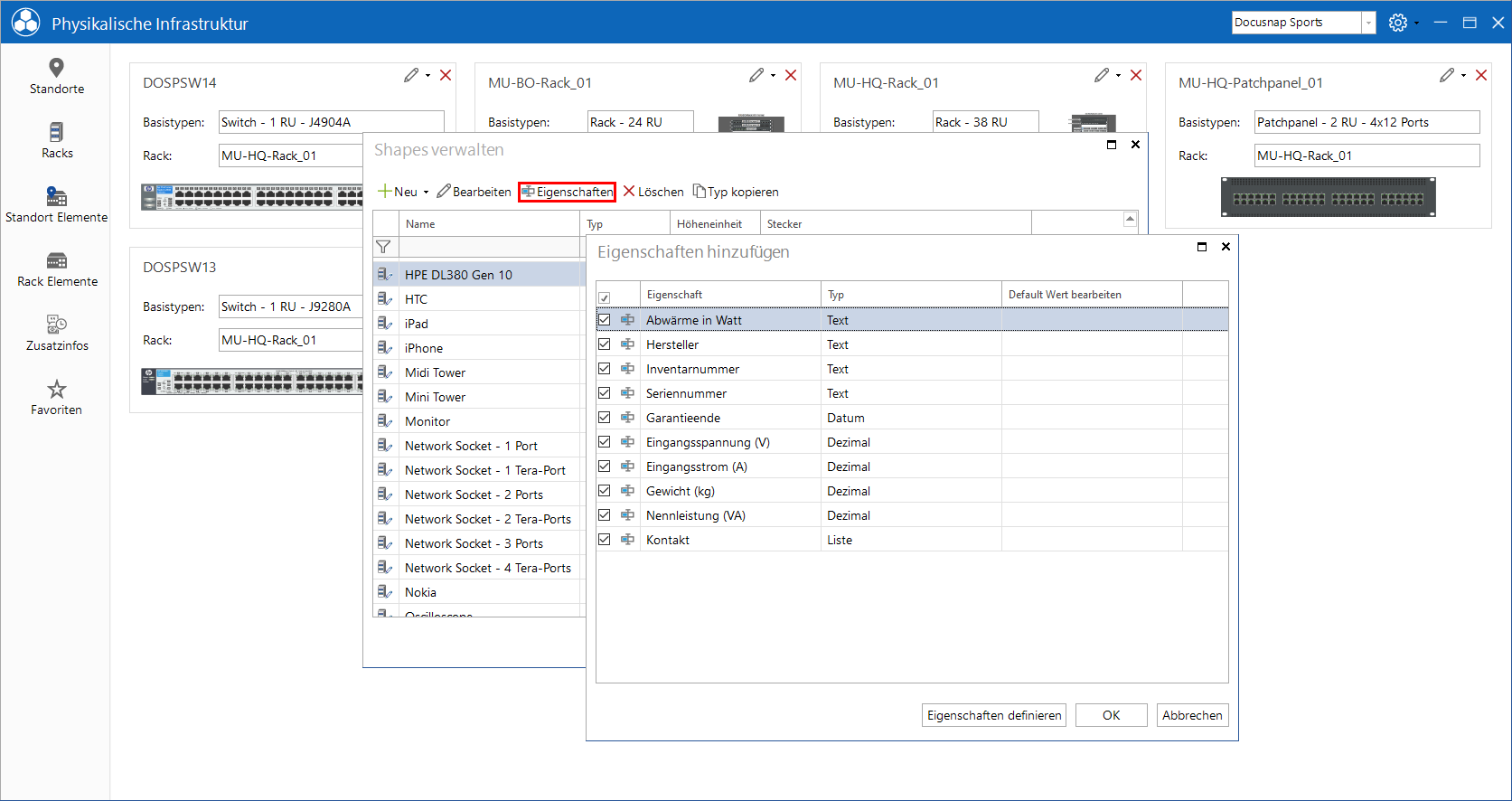Confirm the dialog with OK
This screenshot has width=1512, height=801.
[x=1112, y=715]
